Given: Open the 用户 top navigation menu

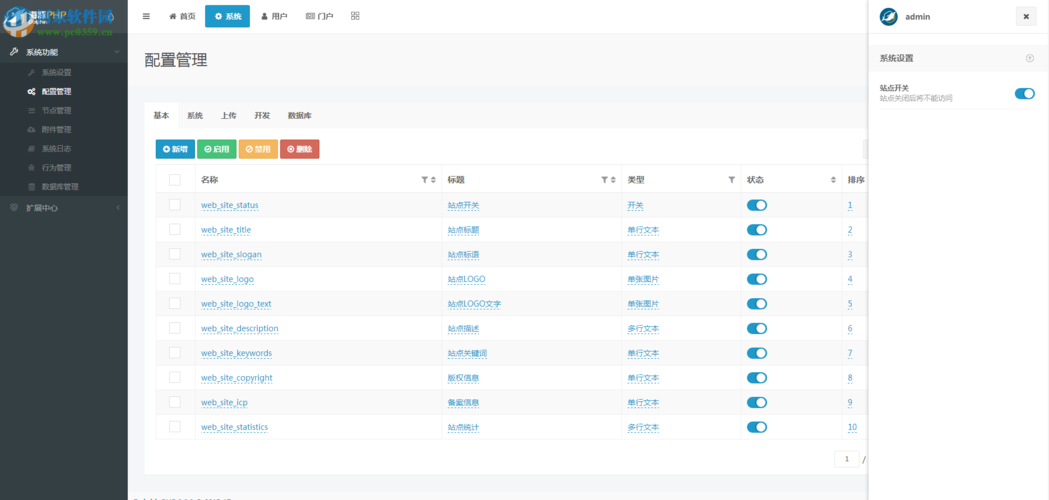Looking at the screenshot, I should pos(274,16).
